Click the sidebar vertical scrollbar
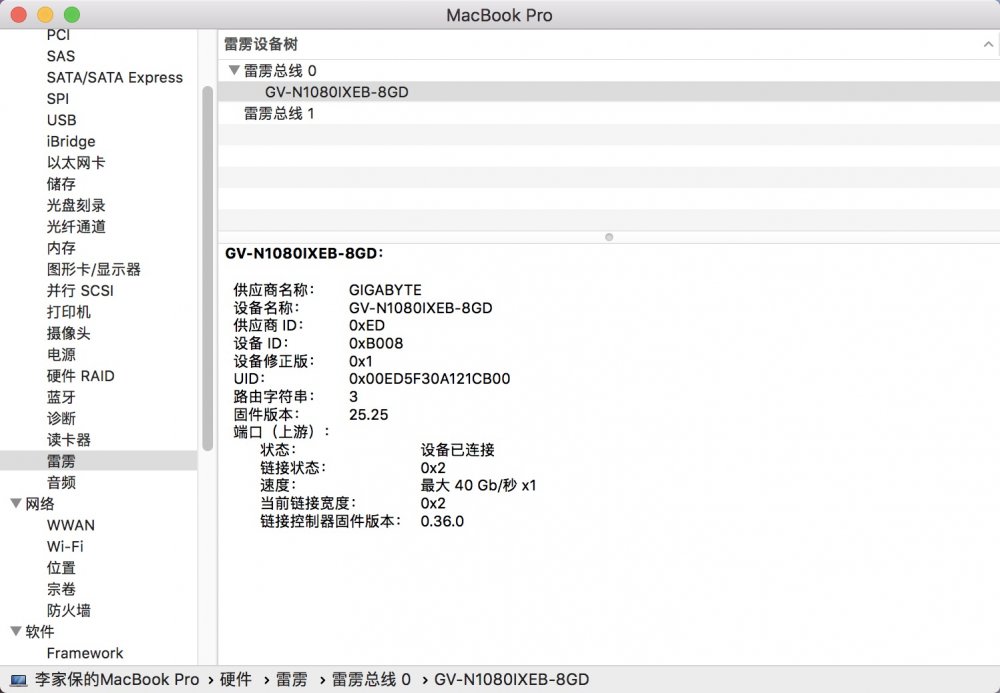 [x=207, y=268]
